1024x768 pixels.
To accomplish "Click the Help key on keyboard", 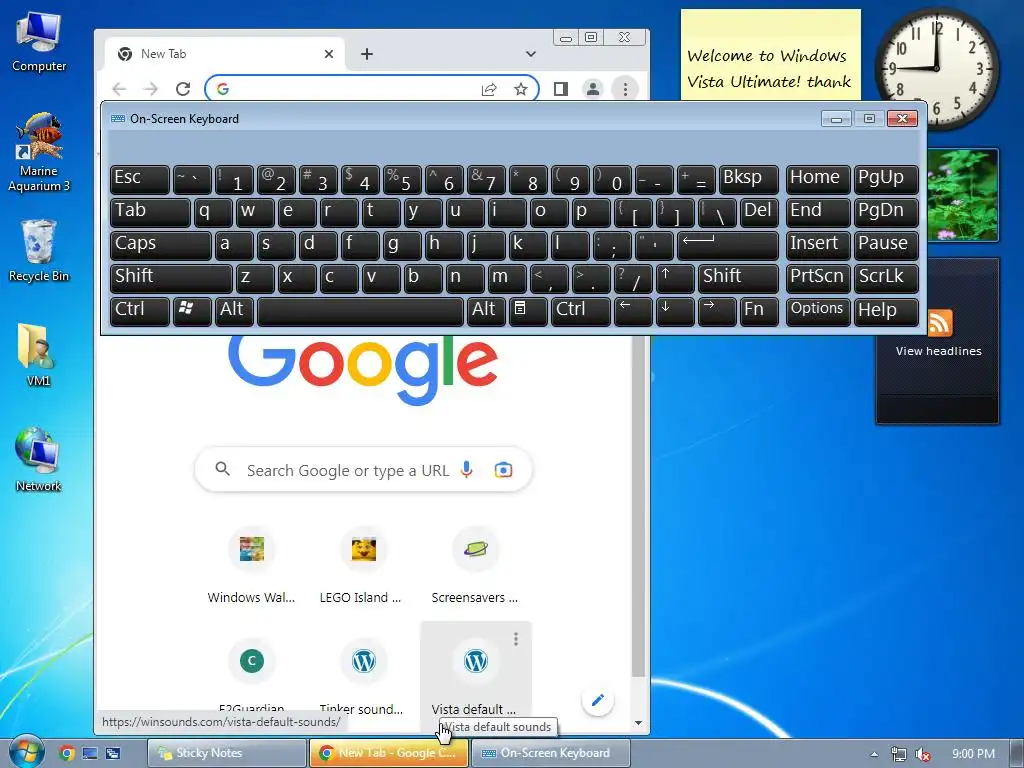I will click(886, 311).
